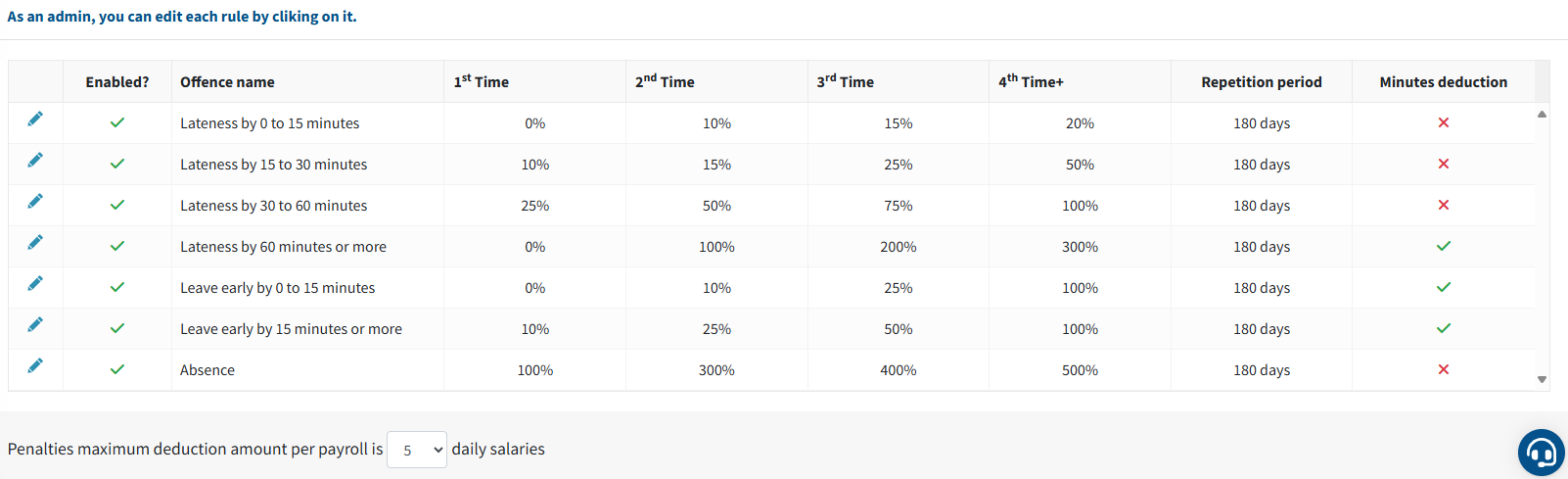Click the Lateness by 30 to 60 minutes rule name
This screenshot has height=479, width=1568.
[x=273, y=206]
